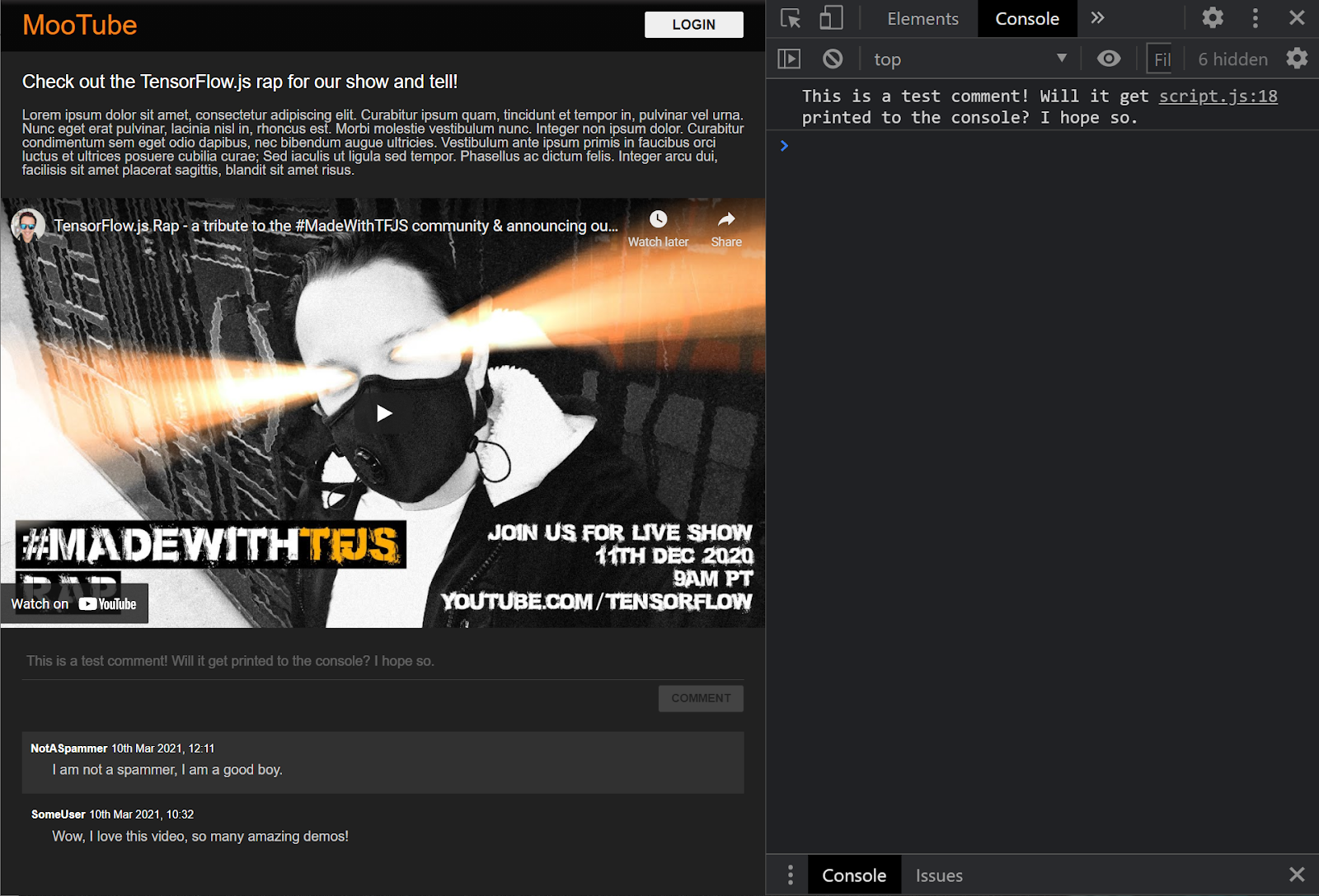Open console sidebar panel icon
This screenshot has height=896, width=1319.
click(x=790, y=59)
